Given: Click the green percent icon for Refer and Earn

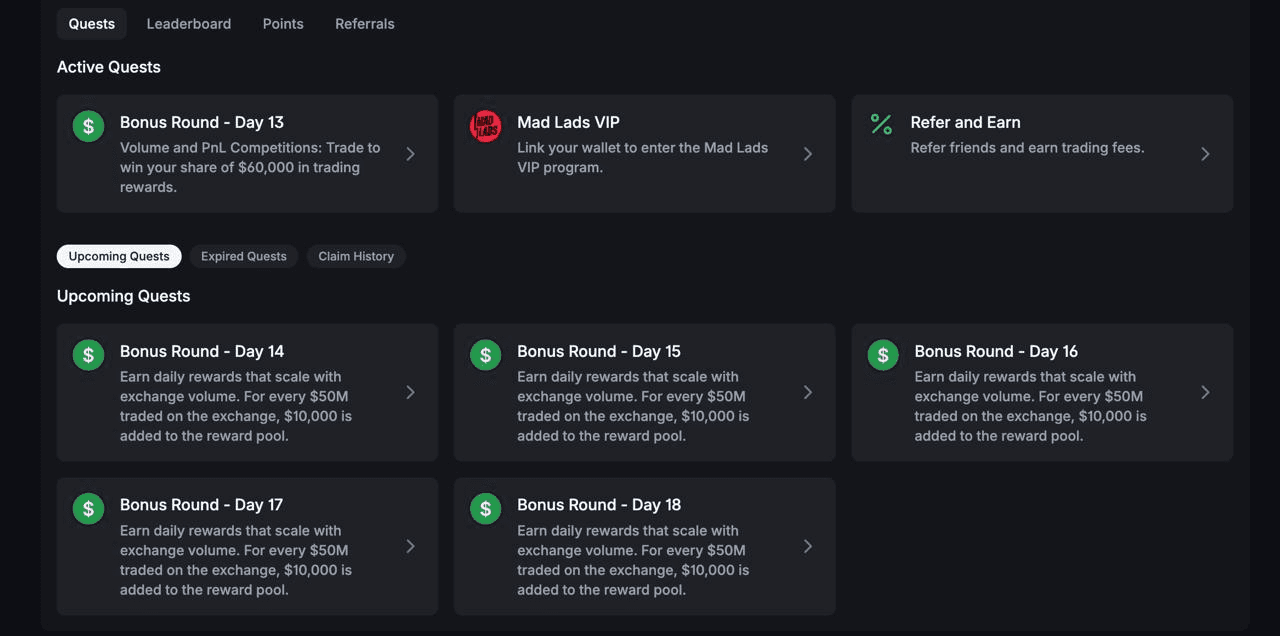Looking at the screenshot, I should (881, 124).
